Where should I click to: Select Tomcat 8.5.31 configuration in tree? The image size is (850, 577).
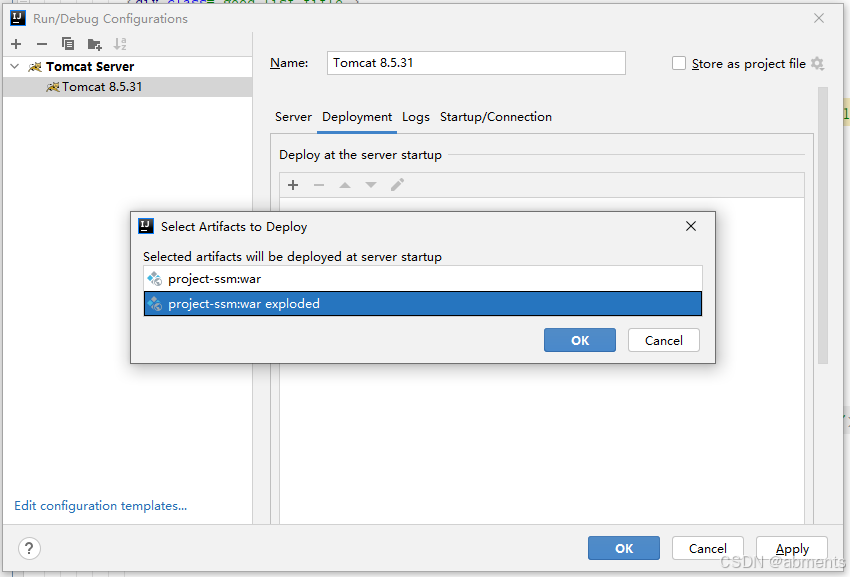[x=127, y=87]
